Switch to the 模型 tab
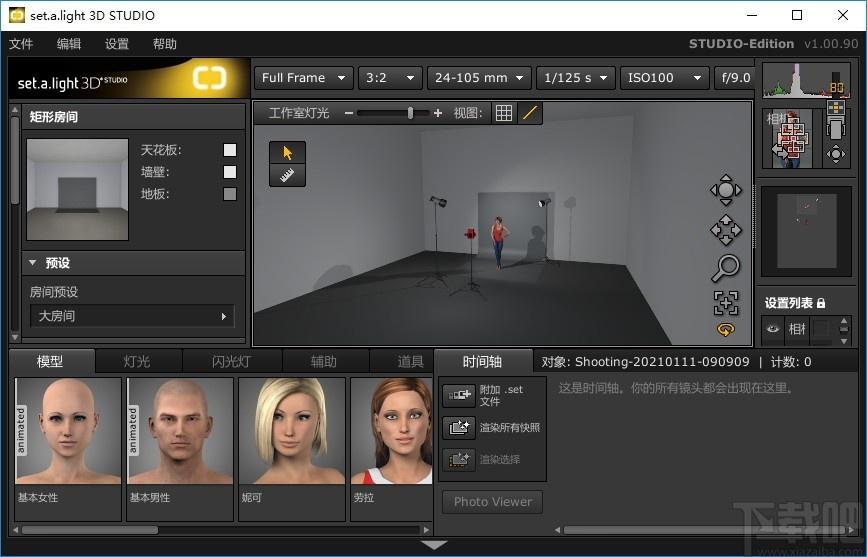Viewport: 867px width, 557px height. (x=51, y=362)
